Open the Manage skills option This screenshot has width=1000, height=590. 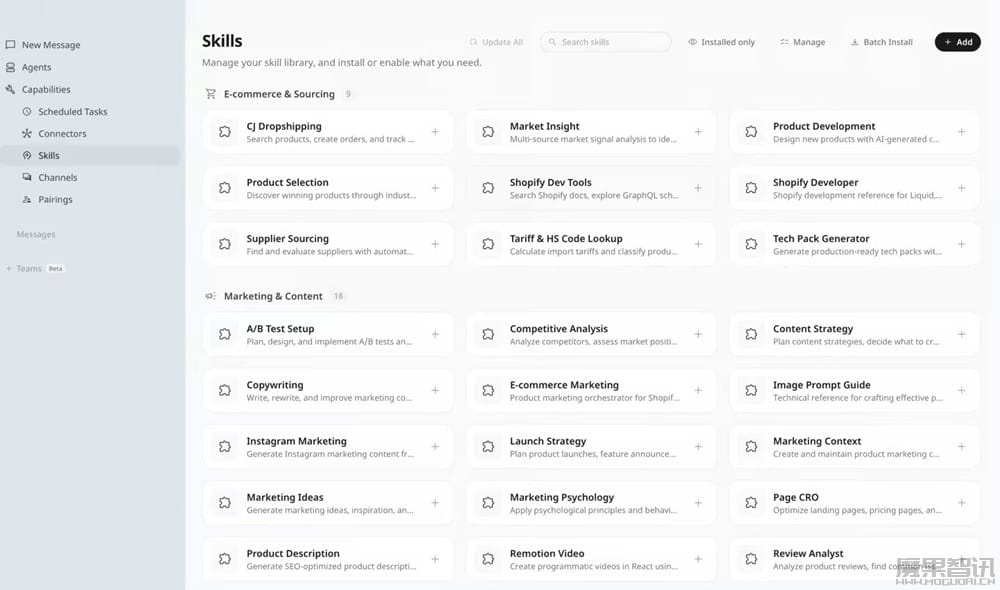(x=802, y=42)
